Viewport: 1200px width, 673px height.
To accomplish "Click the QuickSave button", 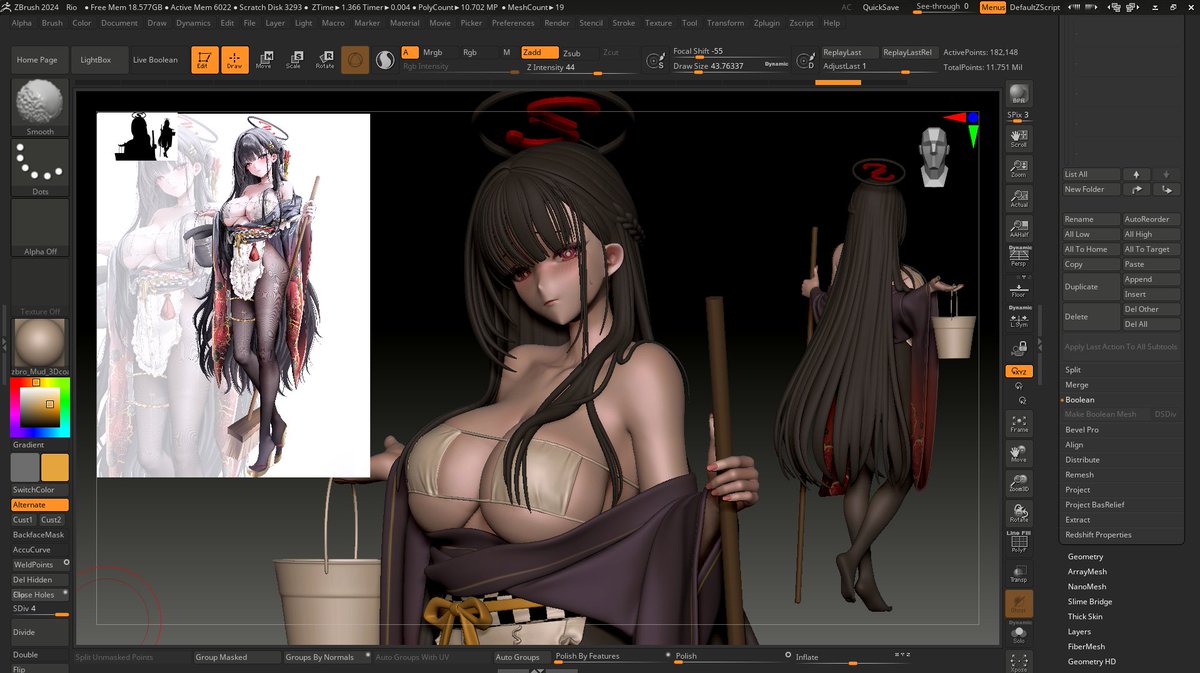I will (880, 7).
